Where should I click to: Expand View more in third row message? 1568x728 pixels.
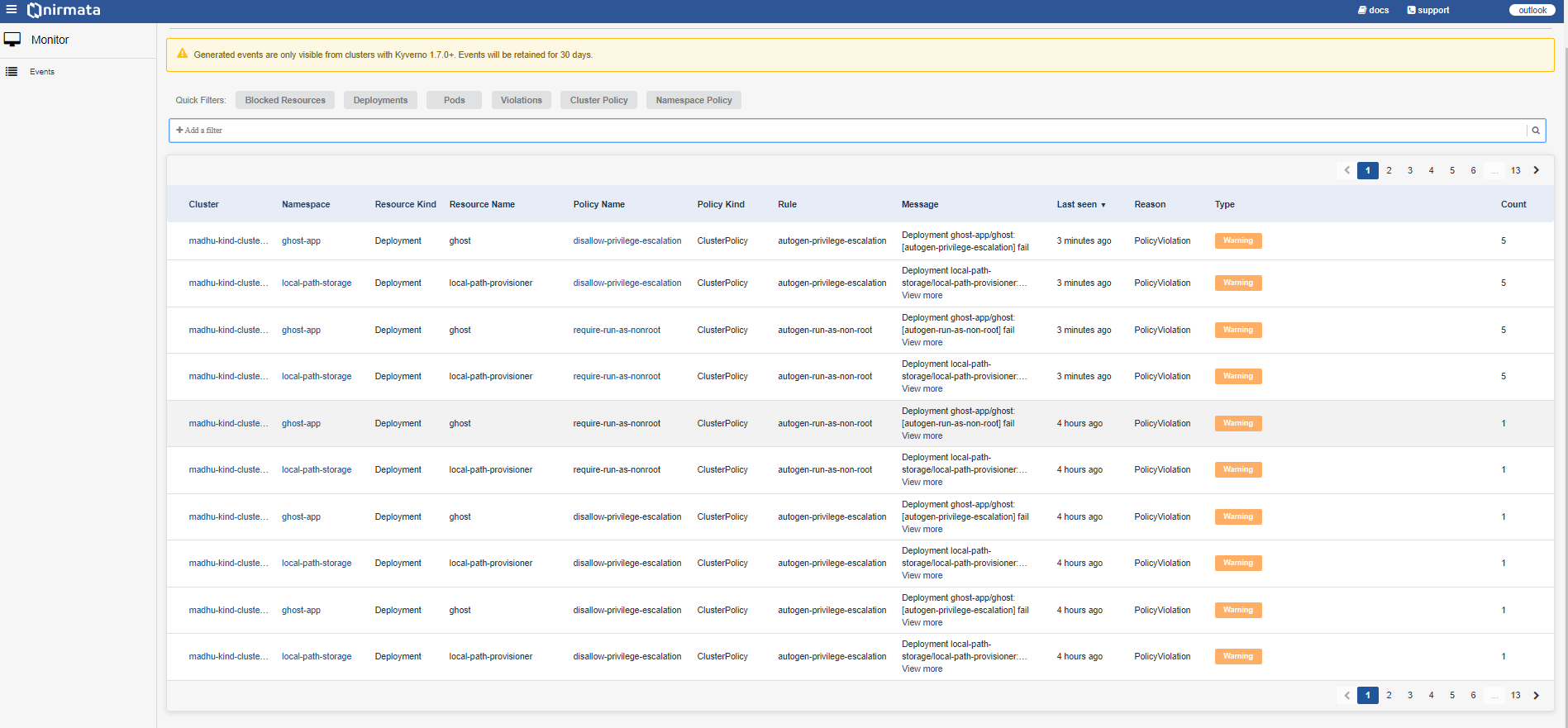[922, 343]
